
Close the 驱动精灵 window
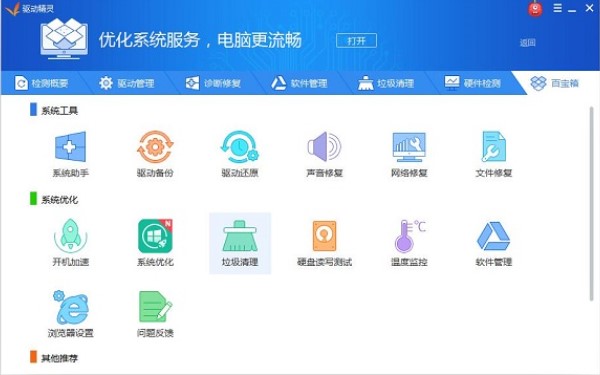point(590,8)
